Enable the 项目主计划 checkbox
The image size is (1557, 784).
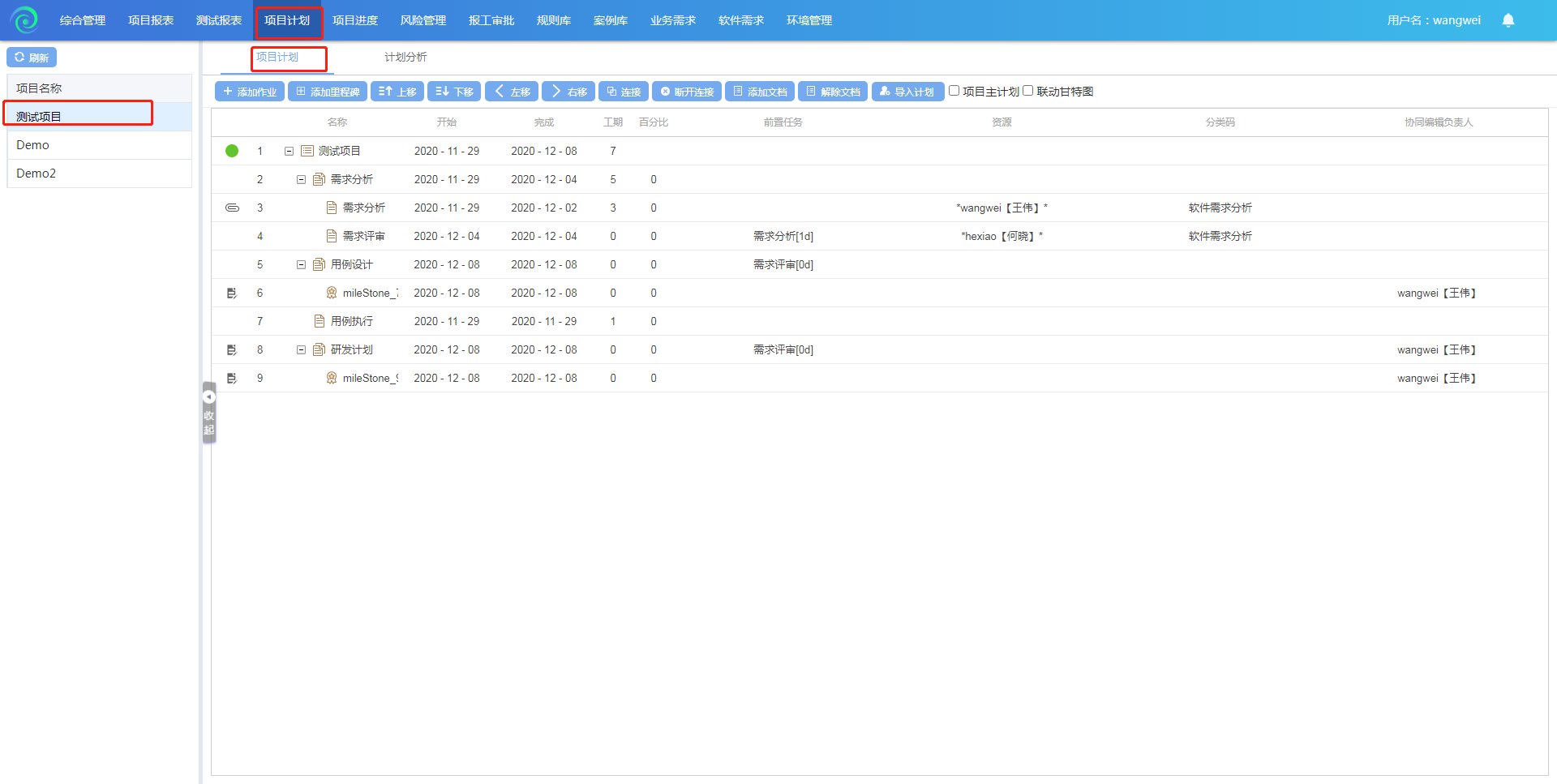(x=954, y=91)
